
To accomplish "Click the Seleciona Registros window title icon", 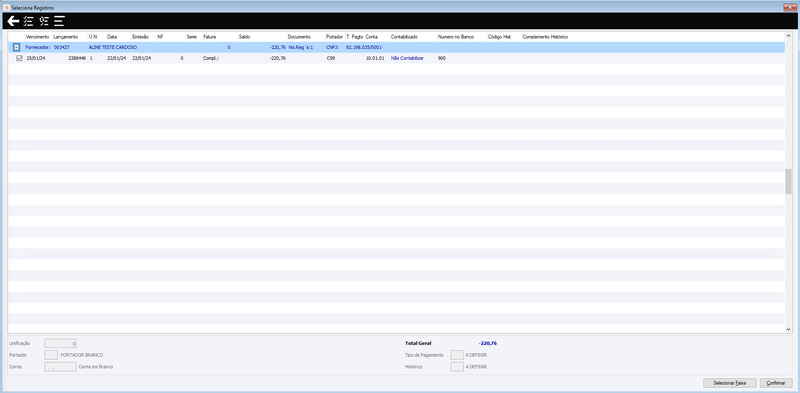I will click(x=7, y=8).
